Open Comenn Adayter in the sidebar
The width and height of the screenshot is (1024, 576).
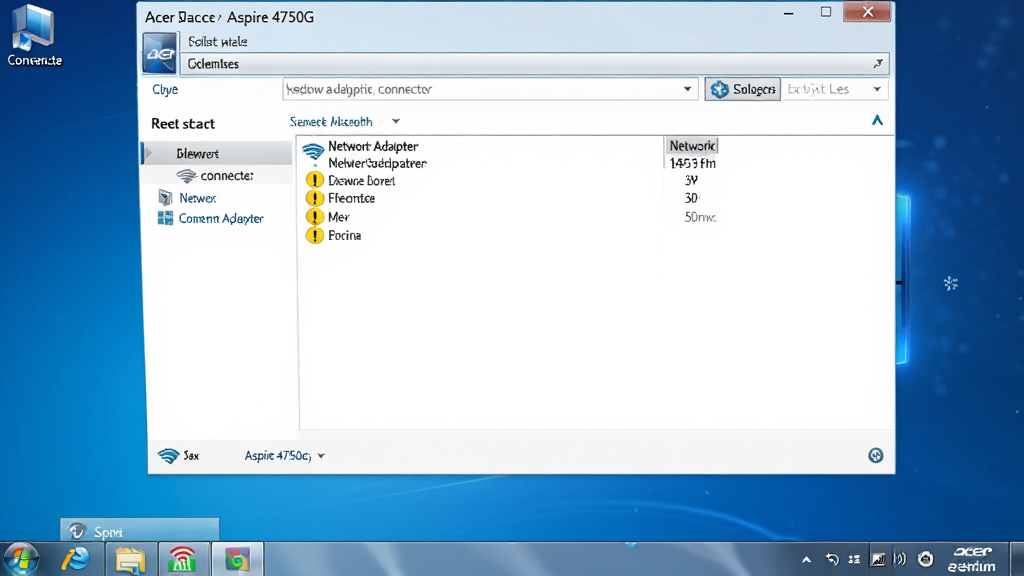point(221,219)
